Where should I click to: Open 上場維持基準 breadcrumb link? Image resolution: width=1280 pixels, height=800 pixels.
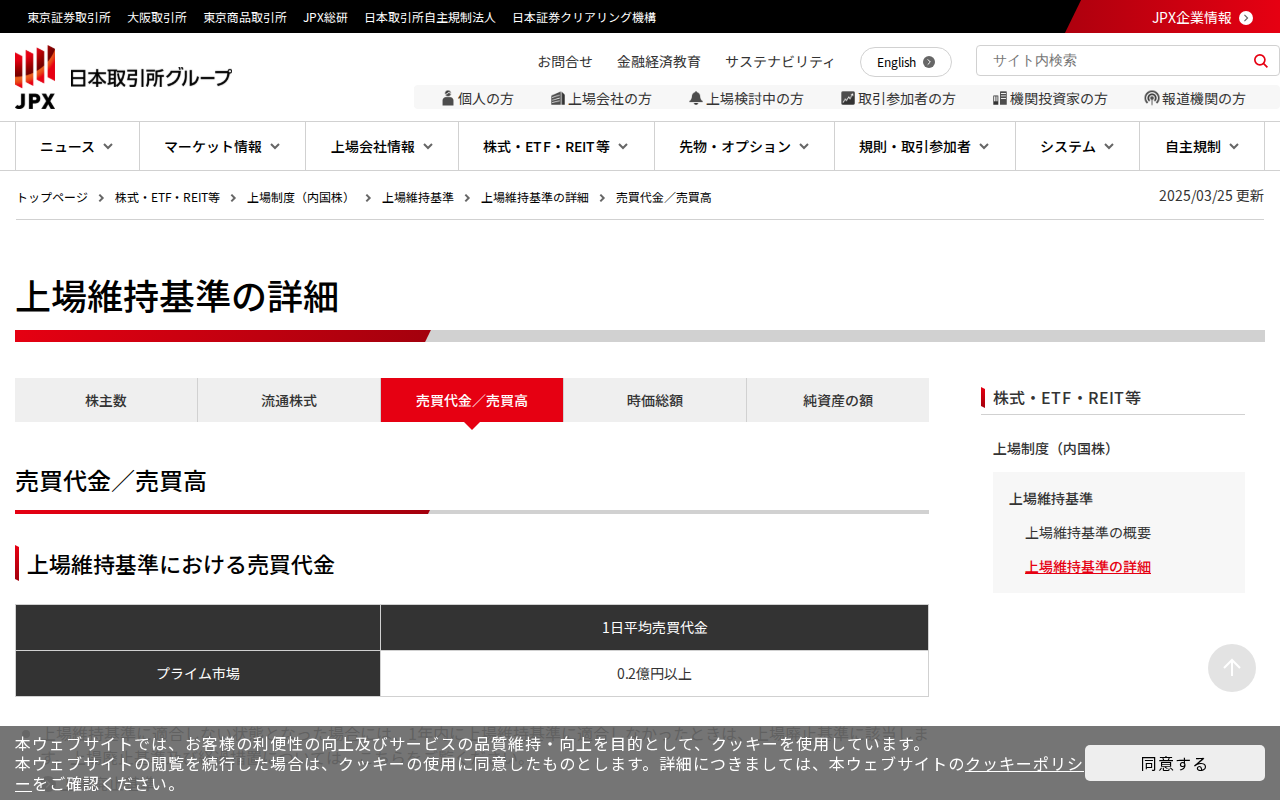pyautogui.click(x=418, y=197)
